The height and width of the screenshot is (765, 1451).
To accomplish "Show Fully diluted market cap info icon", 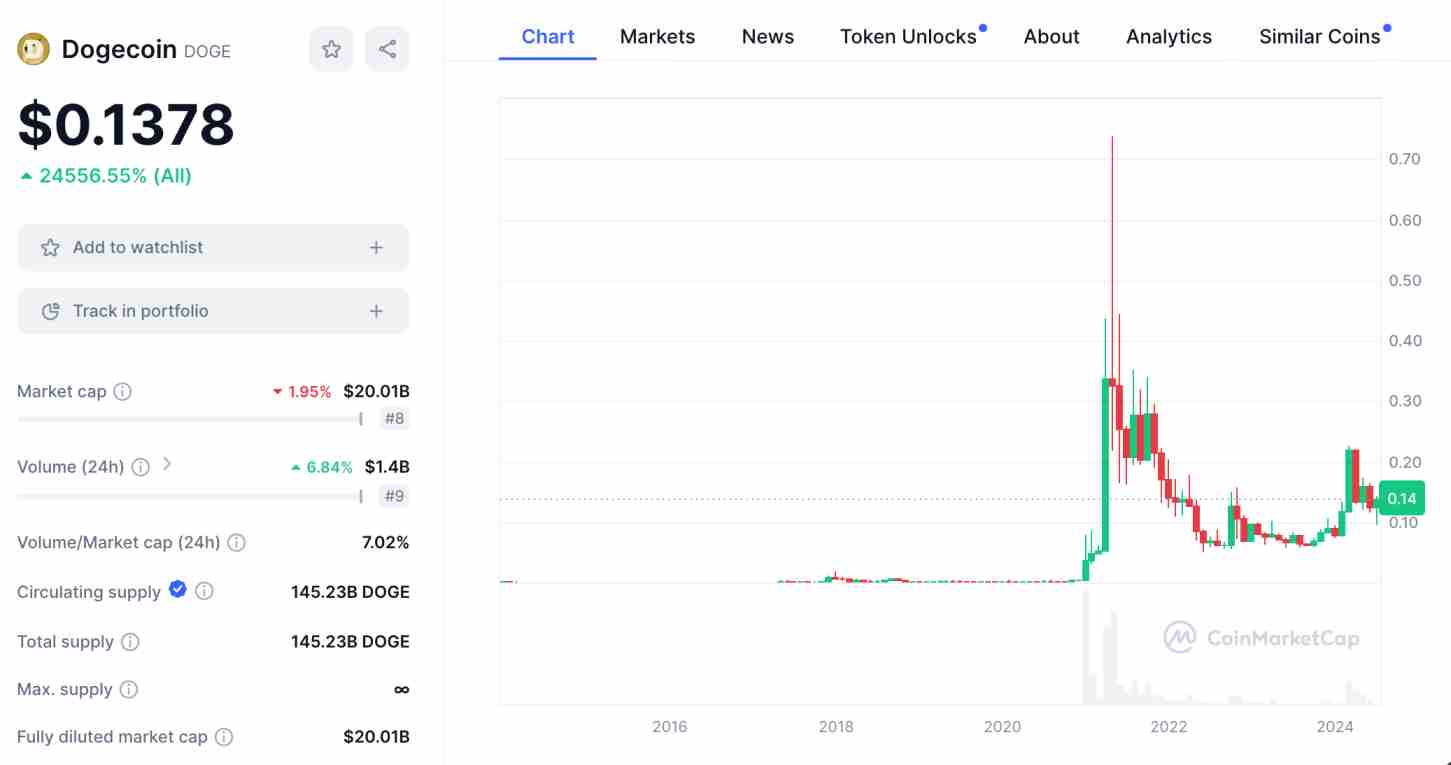I will [224, 737].
